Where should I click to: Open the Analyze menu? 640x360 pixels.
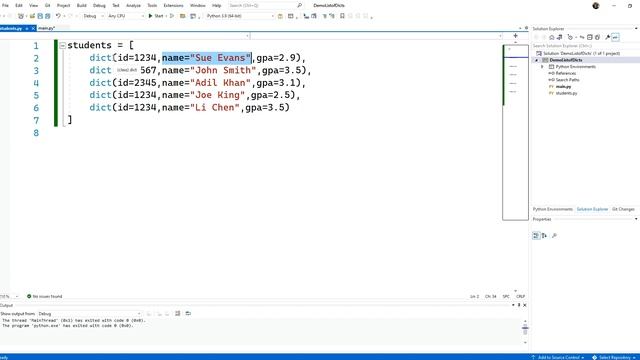coord(133,5)
